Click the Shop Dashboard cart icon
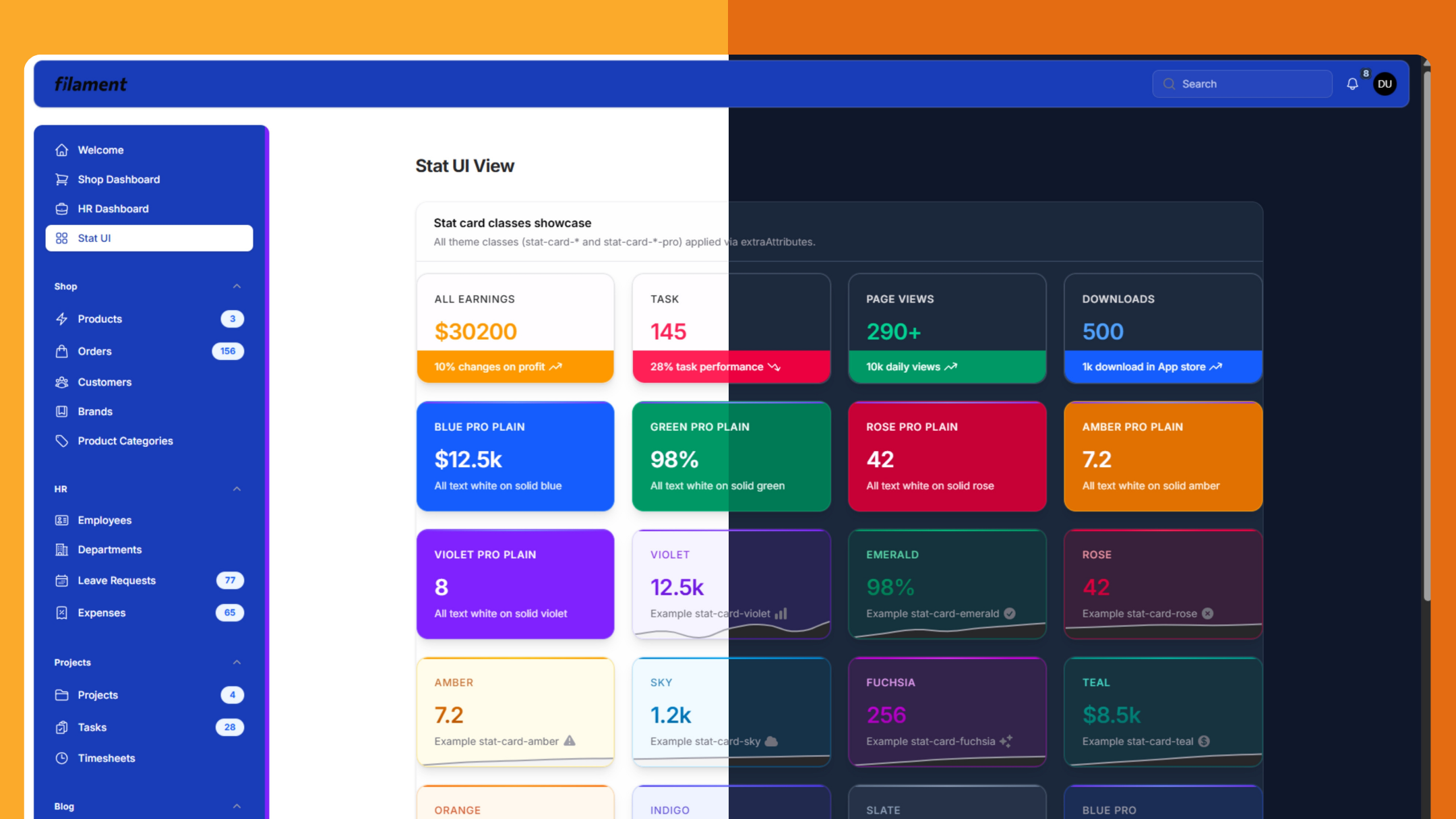The height and width of the screenshot is (819, 1456). 61,179
